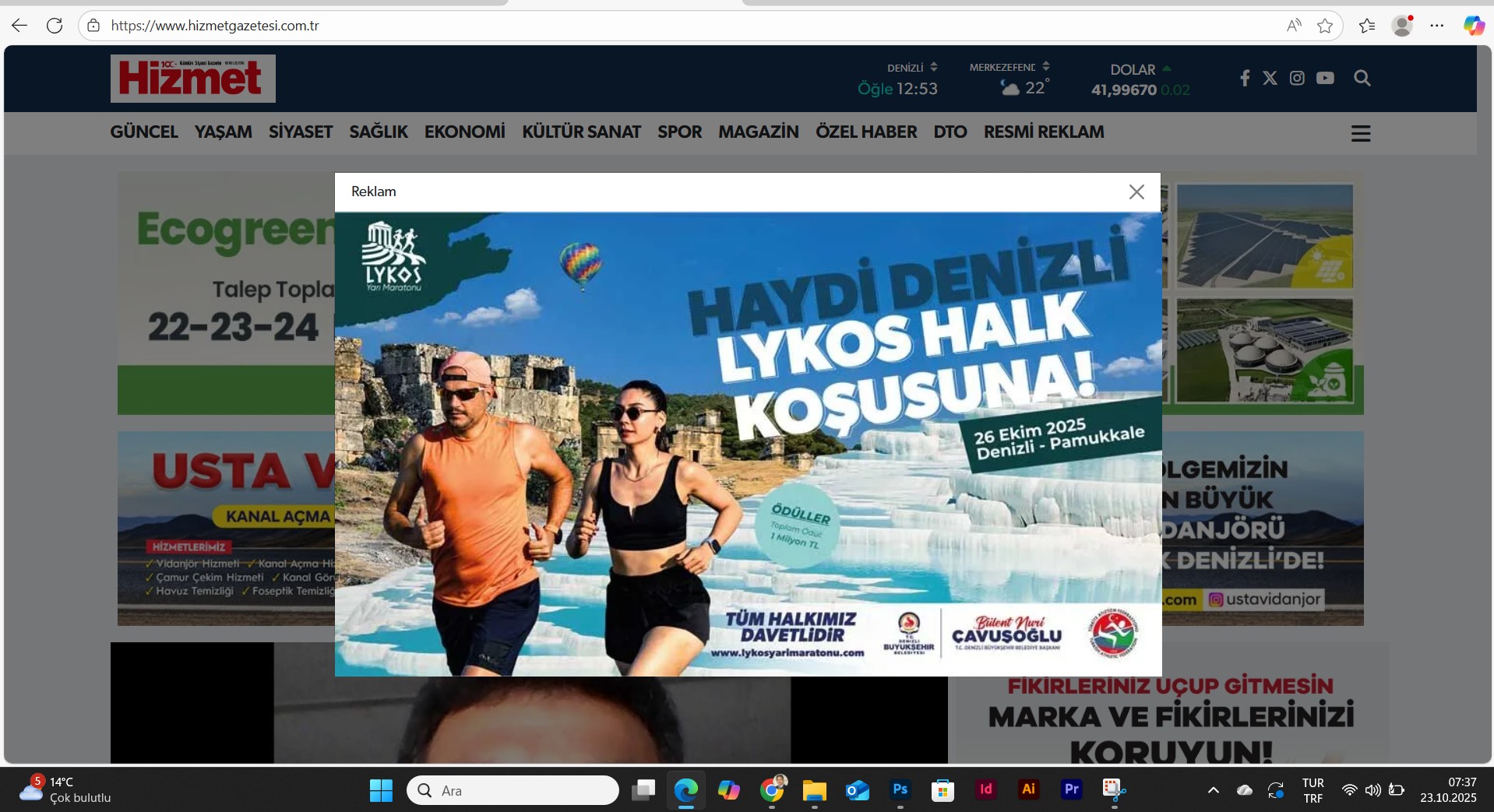Open the hamburger menu icon
This screenshot has width=1494, height=812.
point(1360,134)
